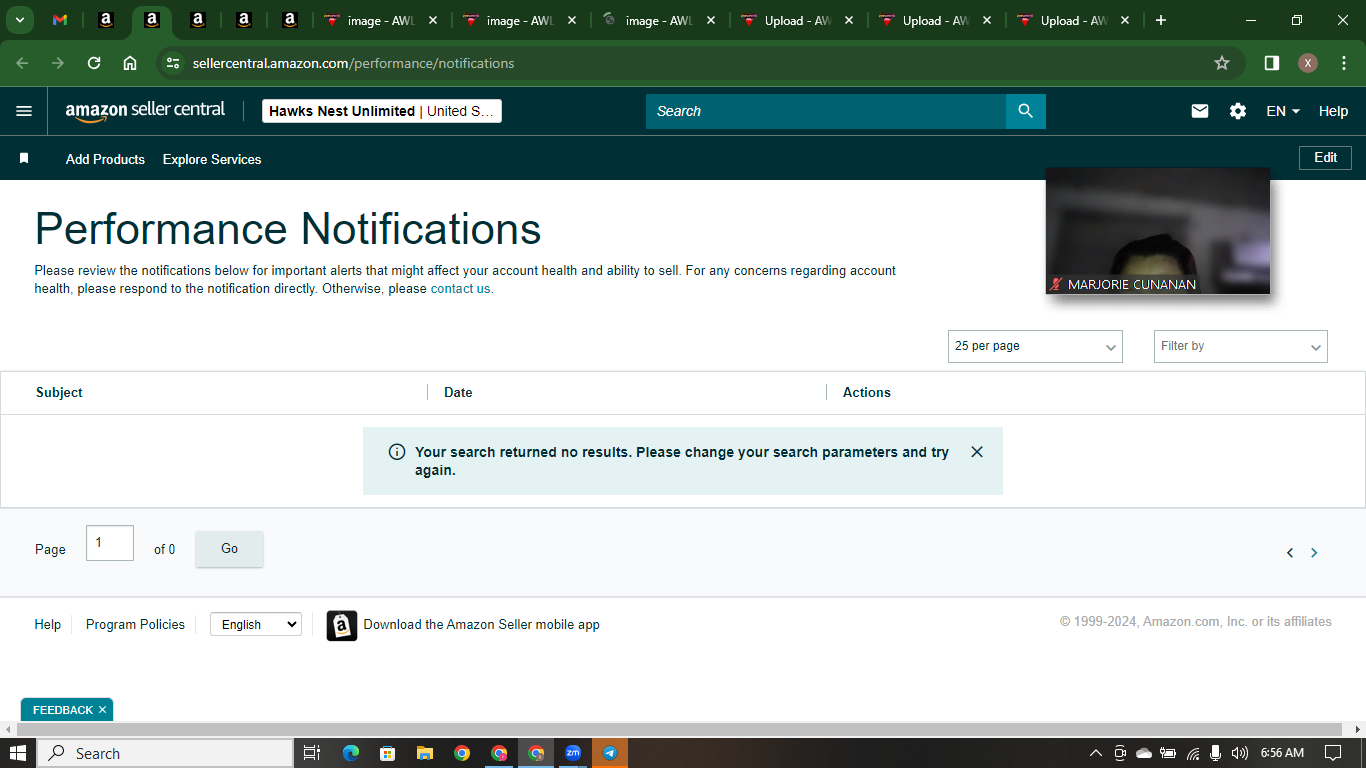Image resolution: width=1366 pixels, height=768 pixels.
Task: Open File Explorer from taskbar
Action: point(424,753)
